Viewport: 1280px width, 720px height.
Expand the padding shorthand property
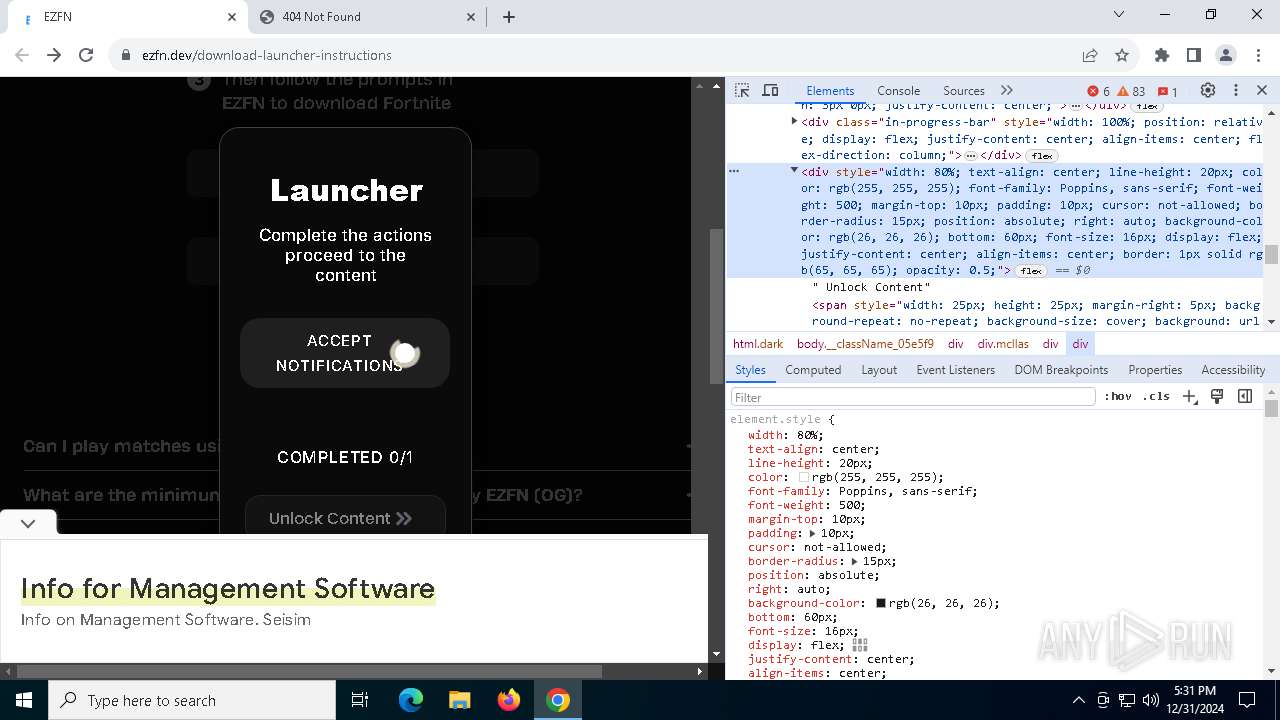(x=813, y=533)
